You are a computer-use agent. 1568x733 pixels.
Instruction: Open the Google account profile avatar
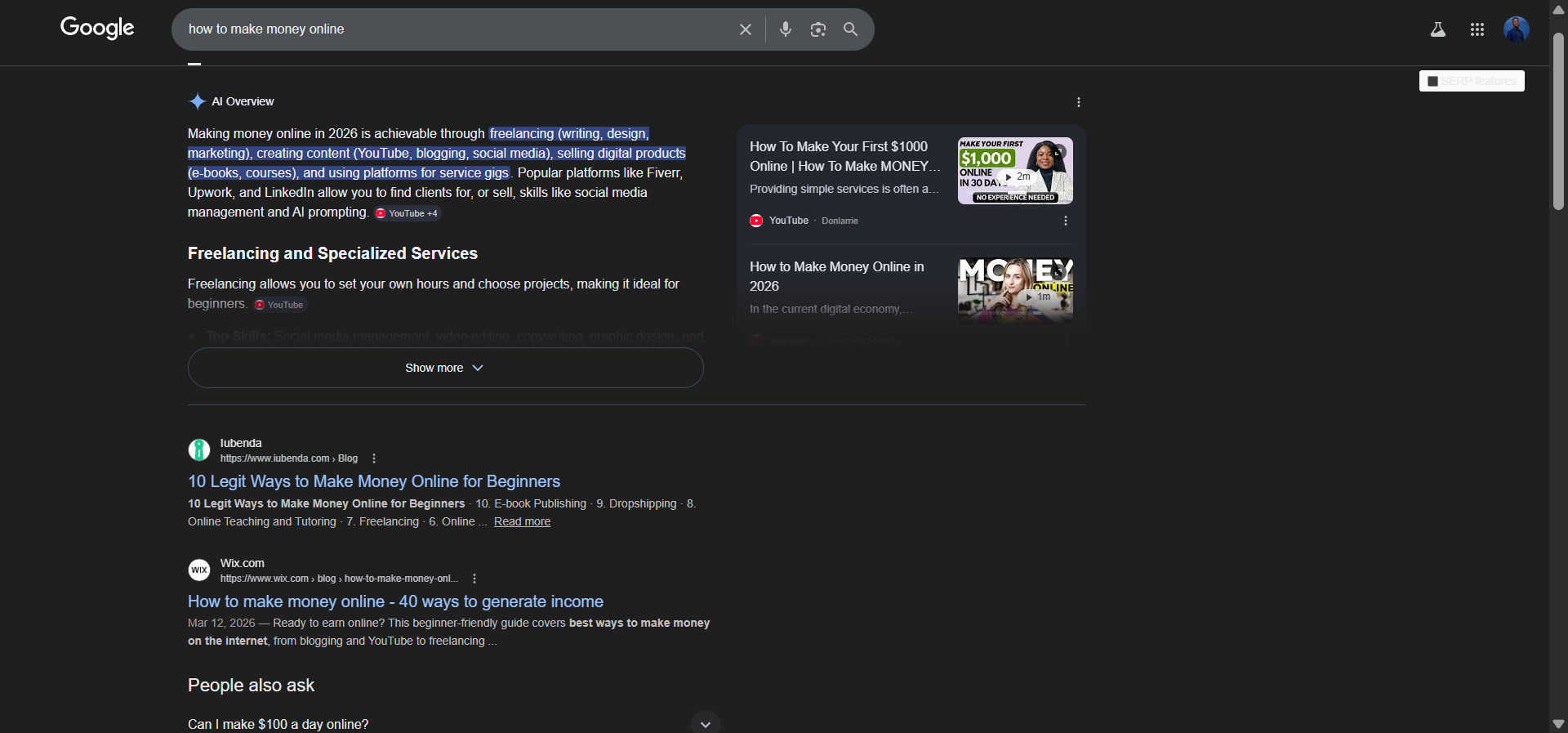(x=1516, y=29)
